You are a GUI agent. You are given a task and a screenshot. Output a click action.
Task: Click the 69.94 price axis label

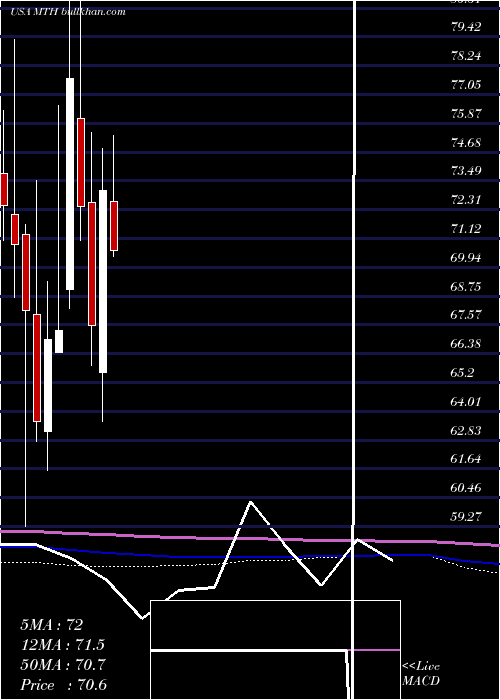[466, 258]
